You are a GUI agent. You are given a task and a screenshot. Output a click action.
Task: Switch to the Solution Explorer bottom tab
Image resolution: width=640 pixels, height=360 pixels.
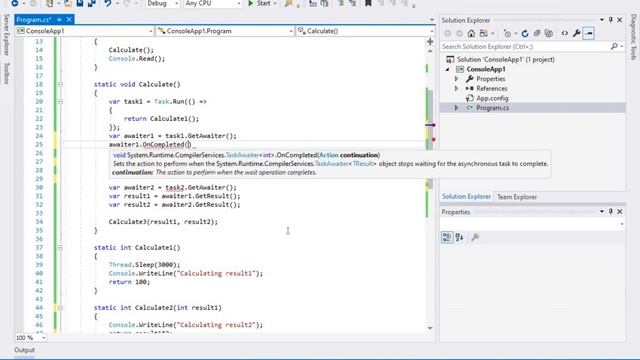click(466, 197)
